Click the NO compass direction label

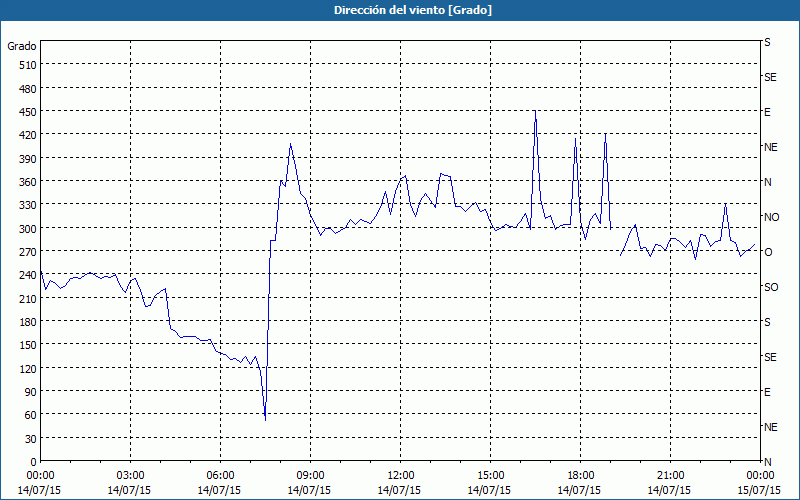tap(771, 217)
